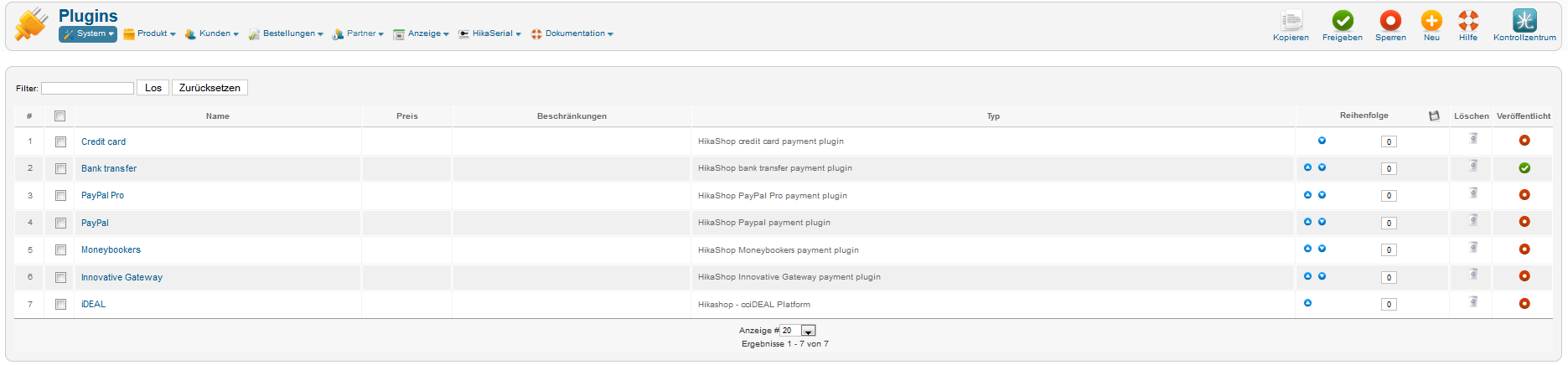Click the red Sperren icon

click(1390, 21)
